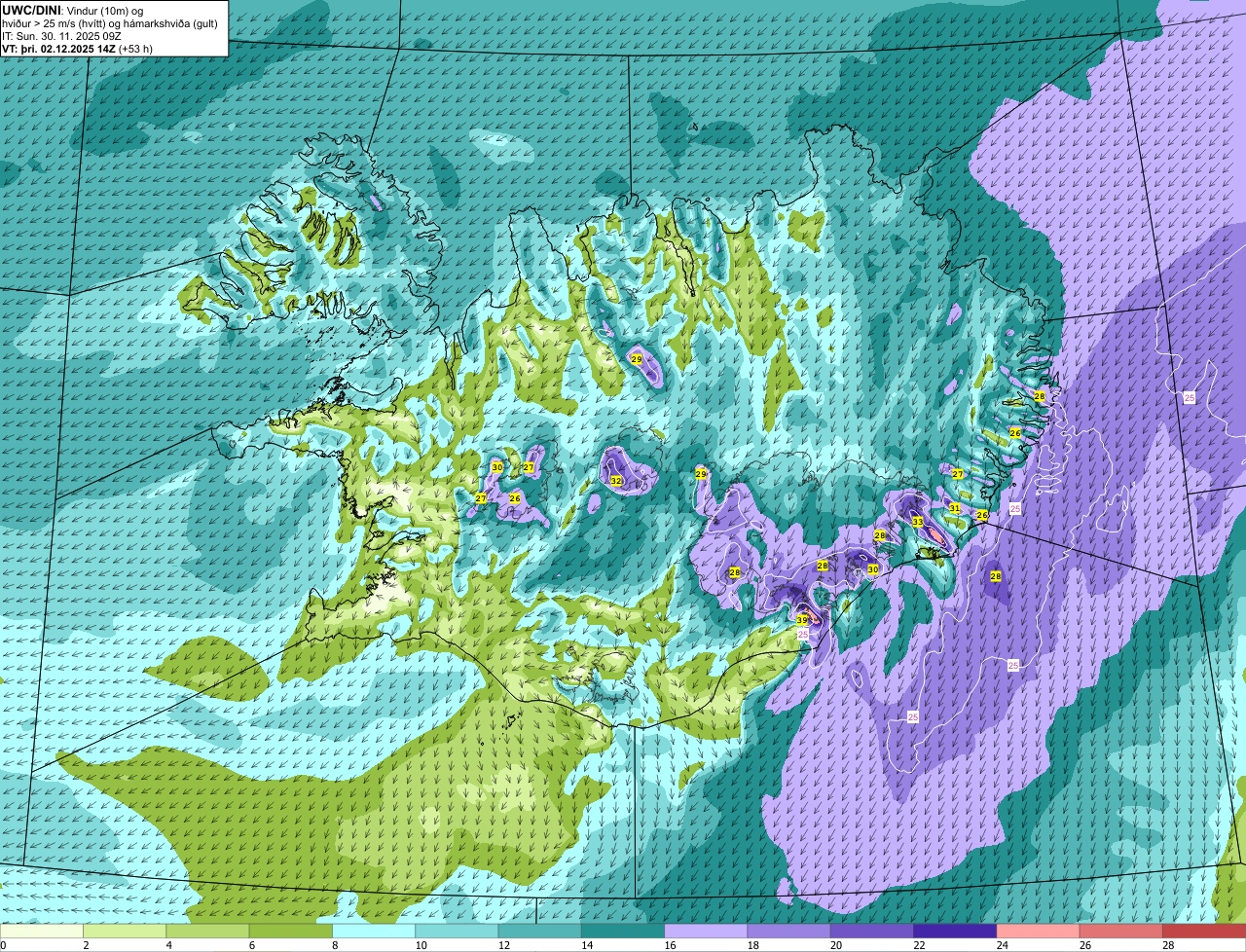Image resolution: width=1246 pixels, height=952 pixels.
Task: Click the '8' tick label on the scale
Action: pyautogui.click(x=334, y=945)
